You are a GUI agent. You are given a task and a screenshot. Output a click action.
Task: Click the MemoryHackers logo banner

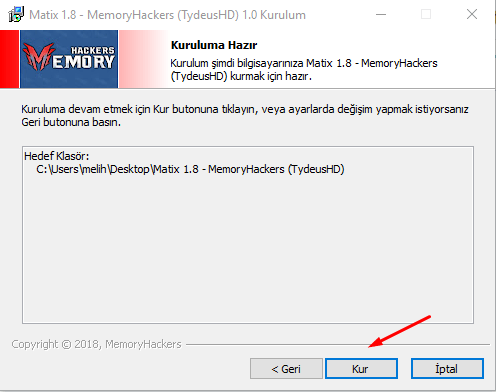tap(69, 59)
